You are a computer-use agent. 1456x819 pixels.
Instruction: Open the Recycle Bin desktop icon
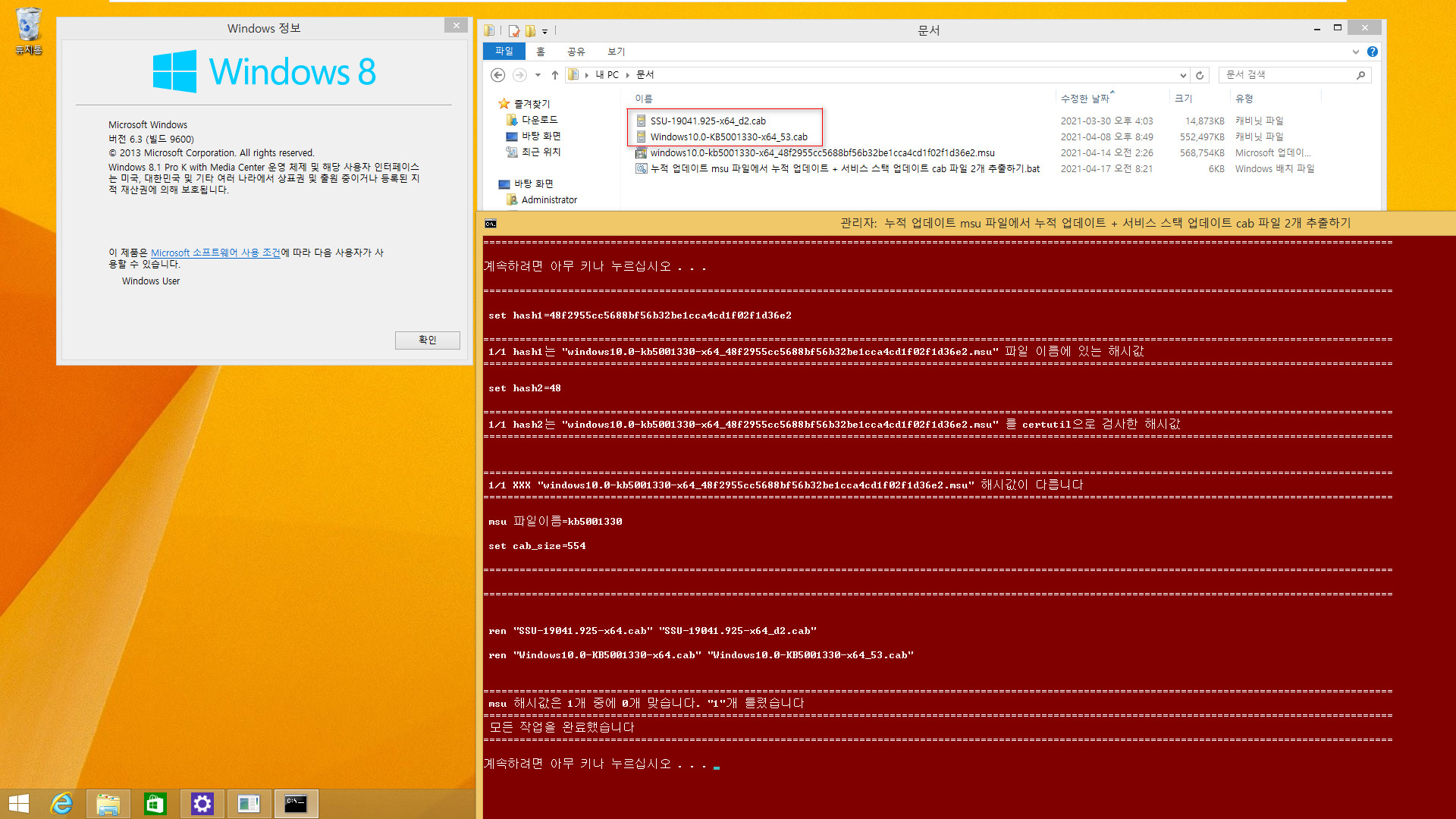pyautogui.click(x=28, y=31)
